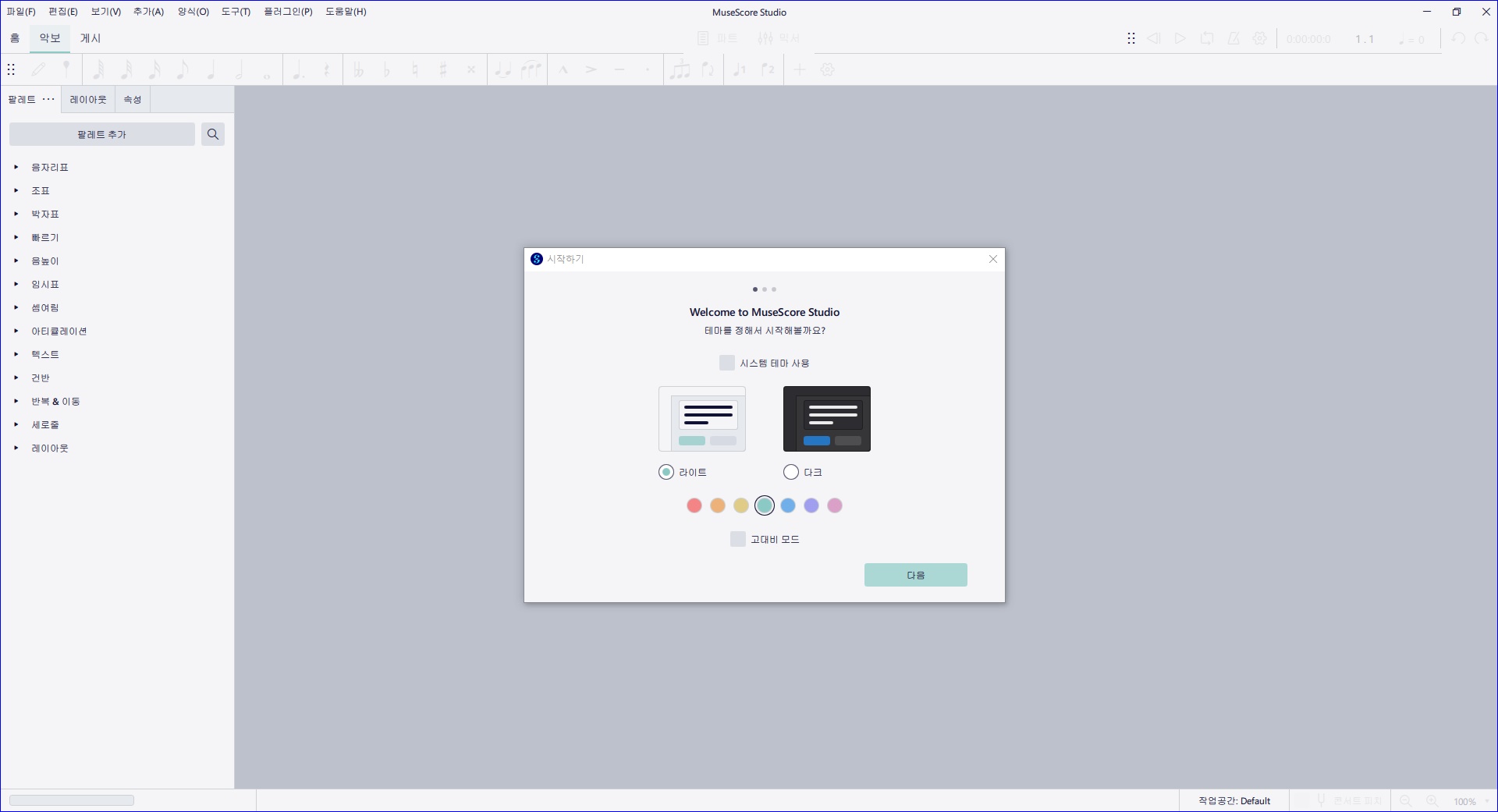
Task: Add a slur with the slur icon
Action: coord(531,69)
